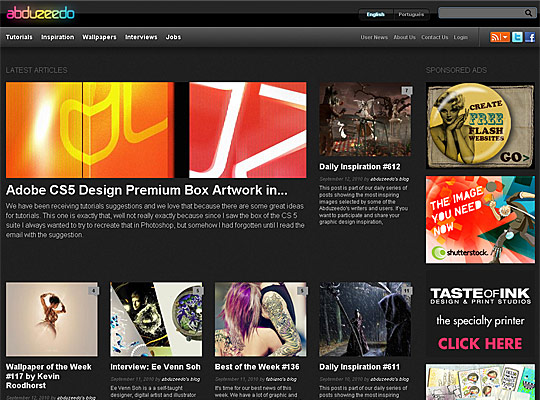Click comment count badge on Daily Inspiration #612
Screen dimensions: 540x400
407,91
